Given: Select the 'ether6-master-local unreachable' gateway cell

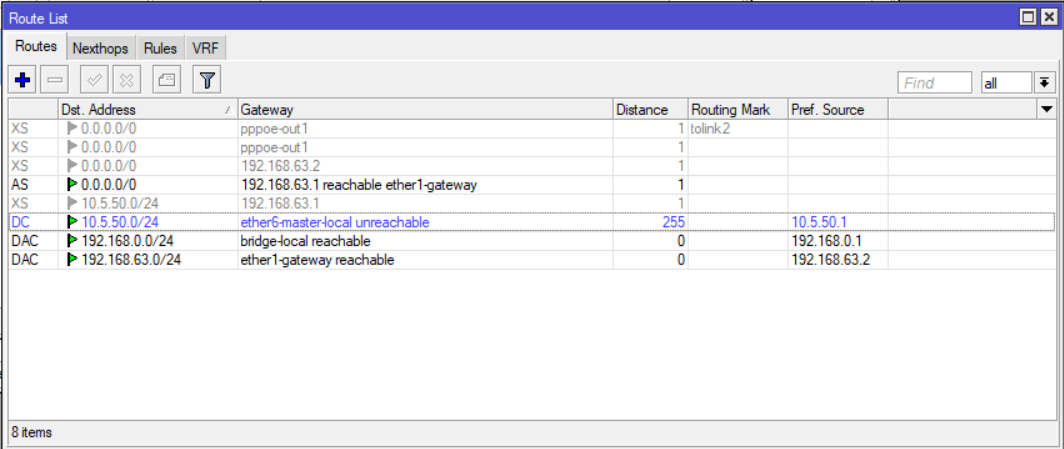Looking at the screenshot, I should [x=425, y=222].
